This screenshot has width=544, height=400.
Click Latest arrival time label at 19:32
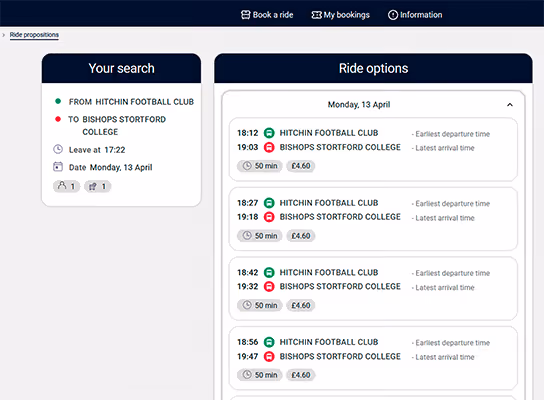click(x=444, y=287)
